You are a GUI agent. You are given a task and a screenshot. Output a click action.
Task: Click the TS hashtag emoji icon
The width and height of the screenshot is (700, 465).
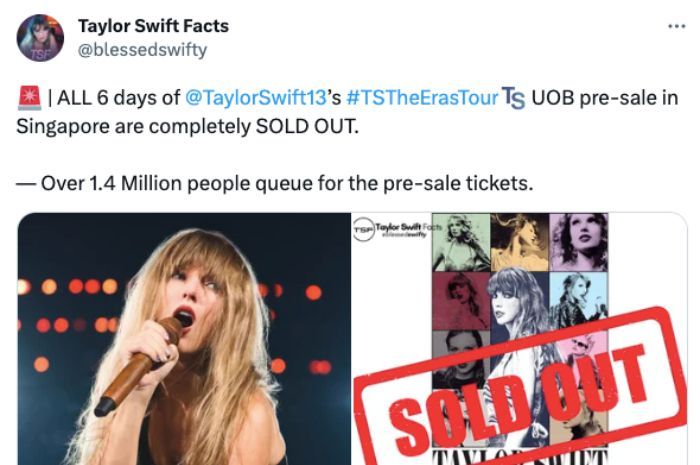tap(513, 98)
